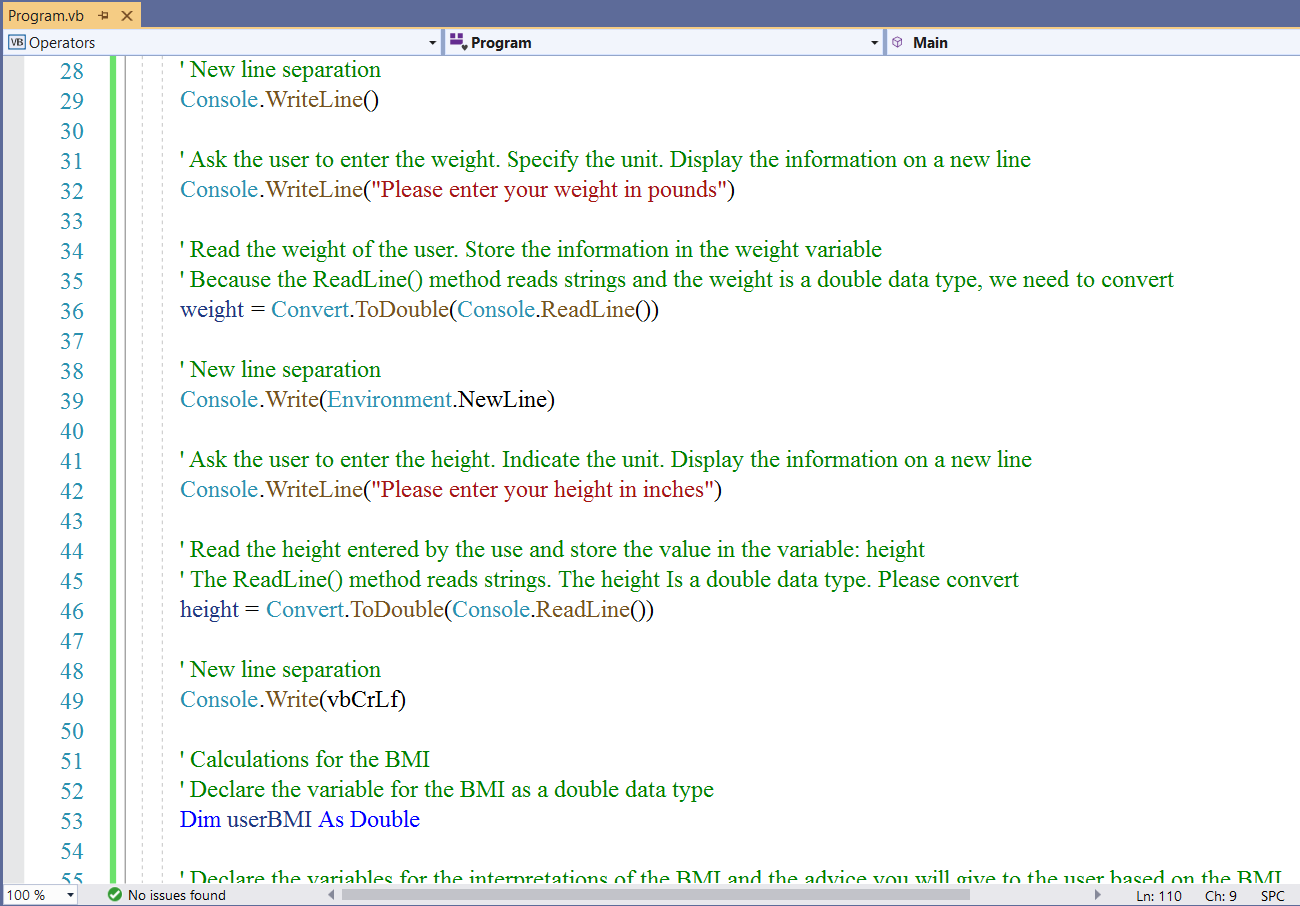Click the comment starting 'Read the weight of the user'
The width and height of the screenshot is (1300, 906).
[531, 250]
